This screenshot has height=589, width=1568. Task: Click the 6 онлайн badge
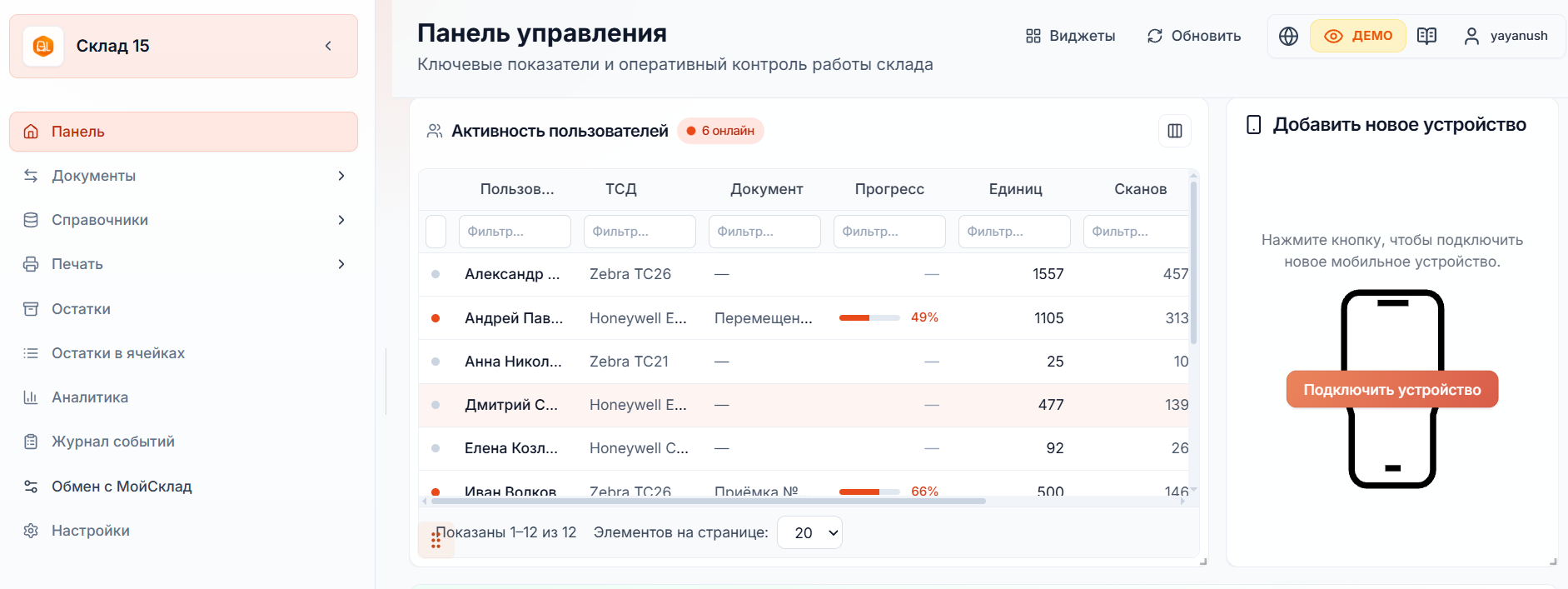(720, 131)
